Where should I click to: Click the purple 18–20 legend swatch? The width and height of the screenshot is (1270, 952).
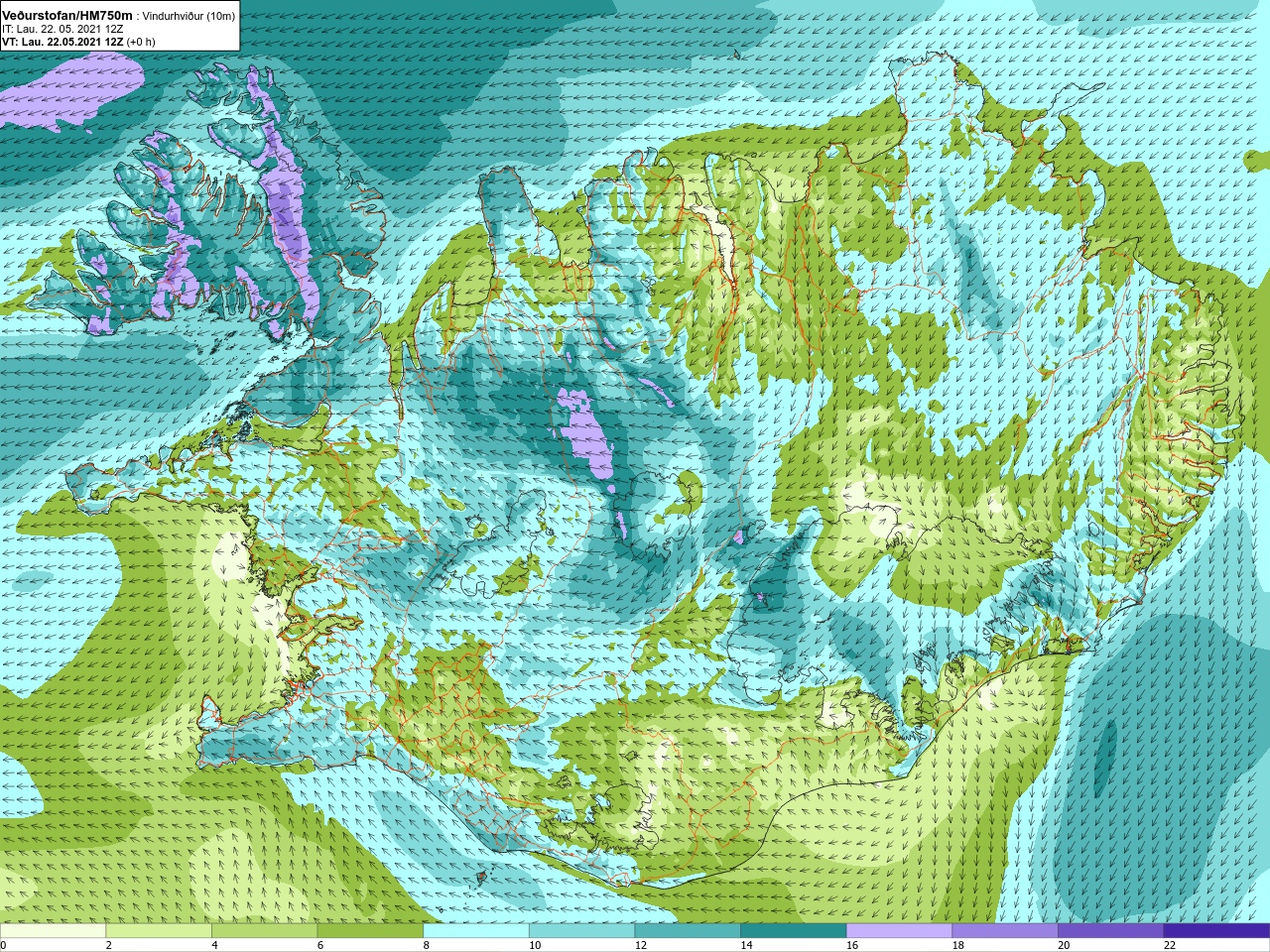(x=1005, y=931)
